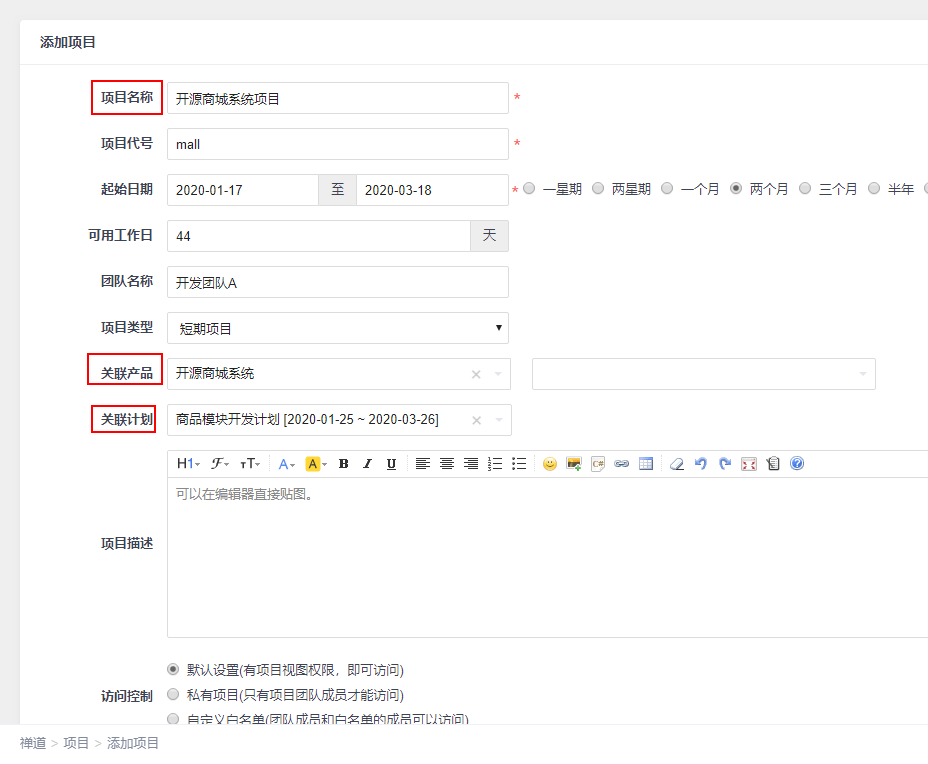Open the H1 heading format menu
The image size is (928, 764).
[x=188, y=463]
